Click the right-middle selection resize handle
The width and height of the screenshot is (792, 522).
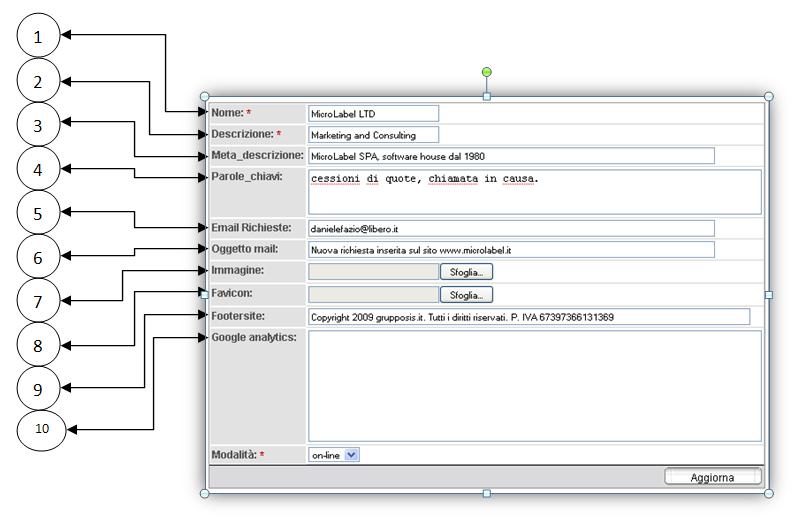[769, 295]
